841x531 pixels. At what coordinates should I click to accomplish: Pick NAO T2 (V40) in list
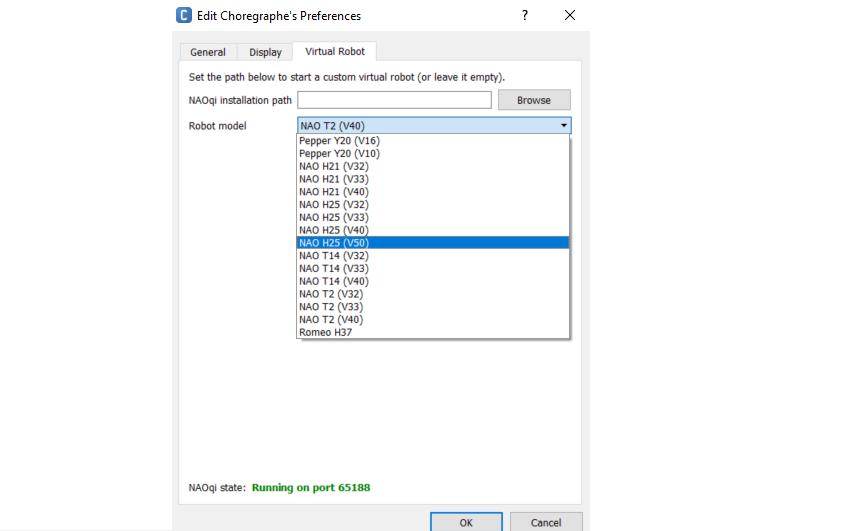[x=433, y=320]
